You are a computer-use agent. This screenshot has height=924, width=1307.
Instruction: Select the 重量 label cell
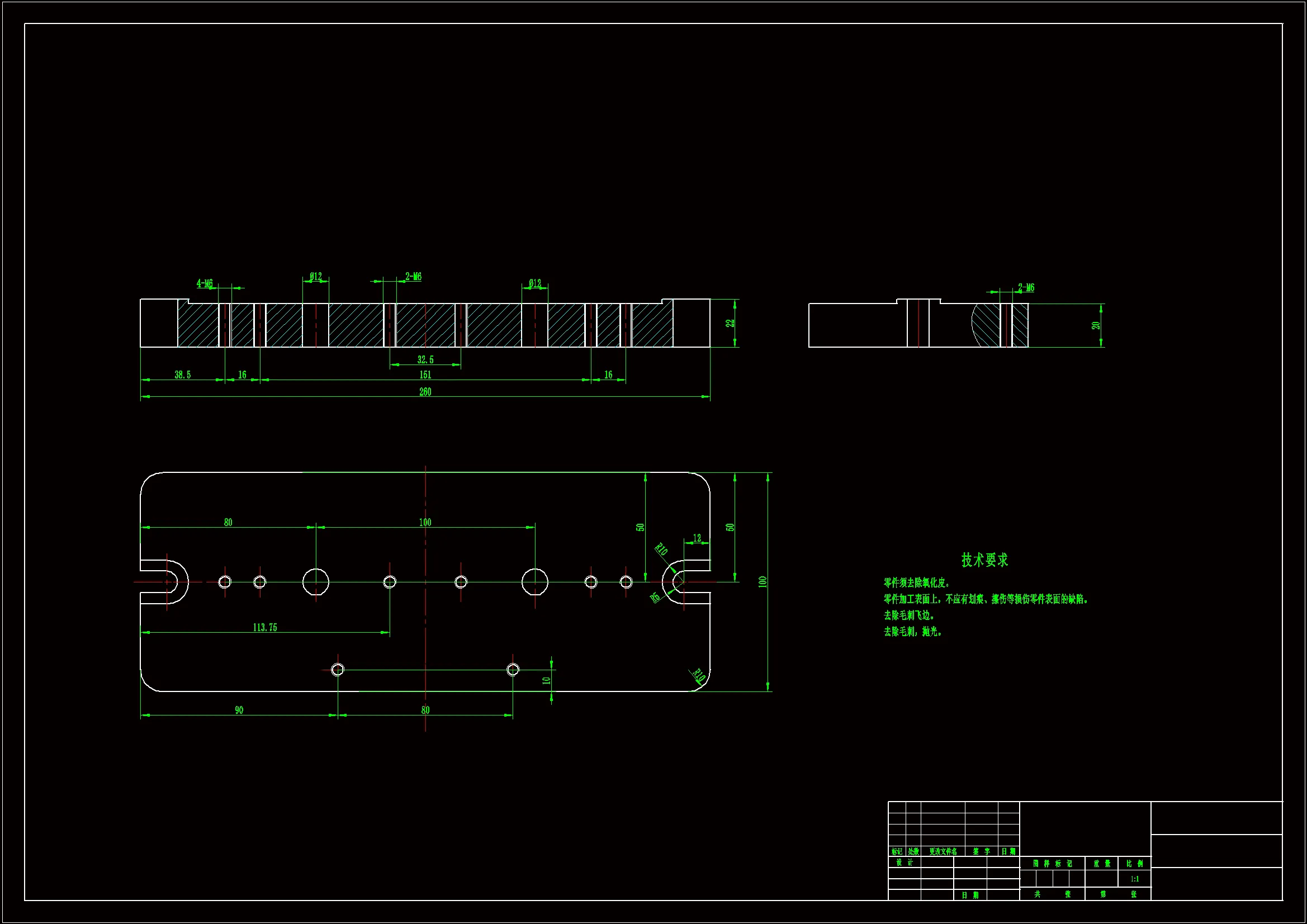tap(1101, 864)
